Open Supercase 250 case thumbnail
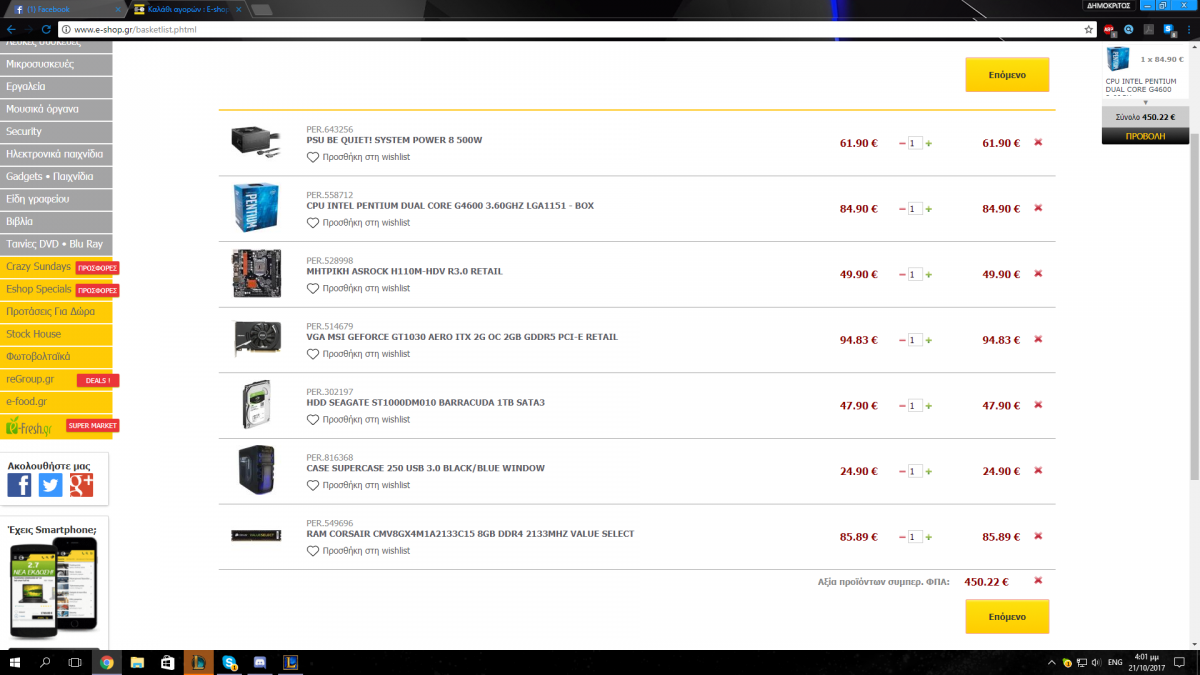Image resolution: width=1200 pixels, height=675 pixels. tap(256, 470)
